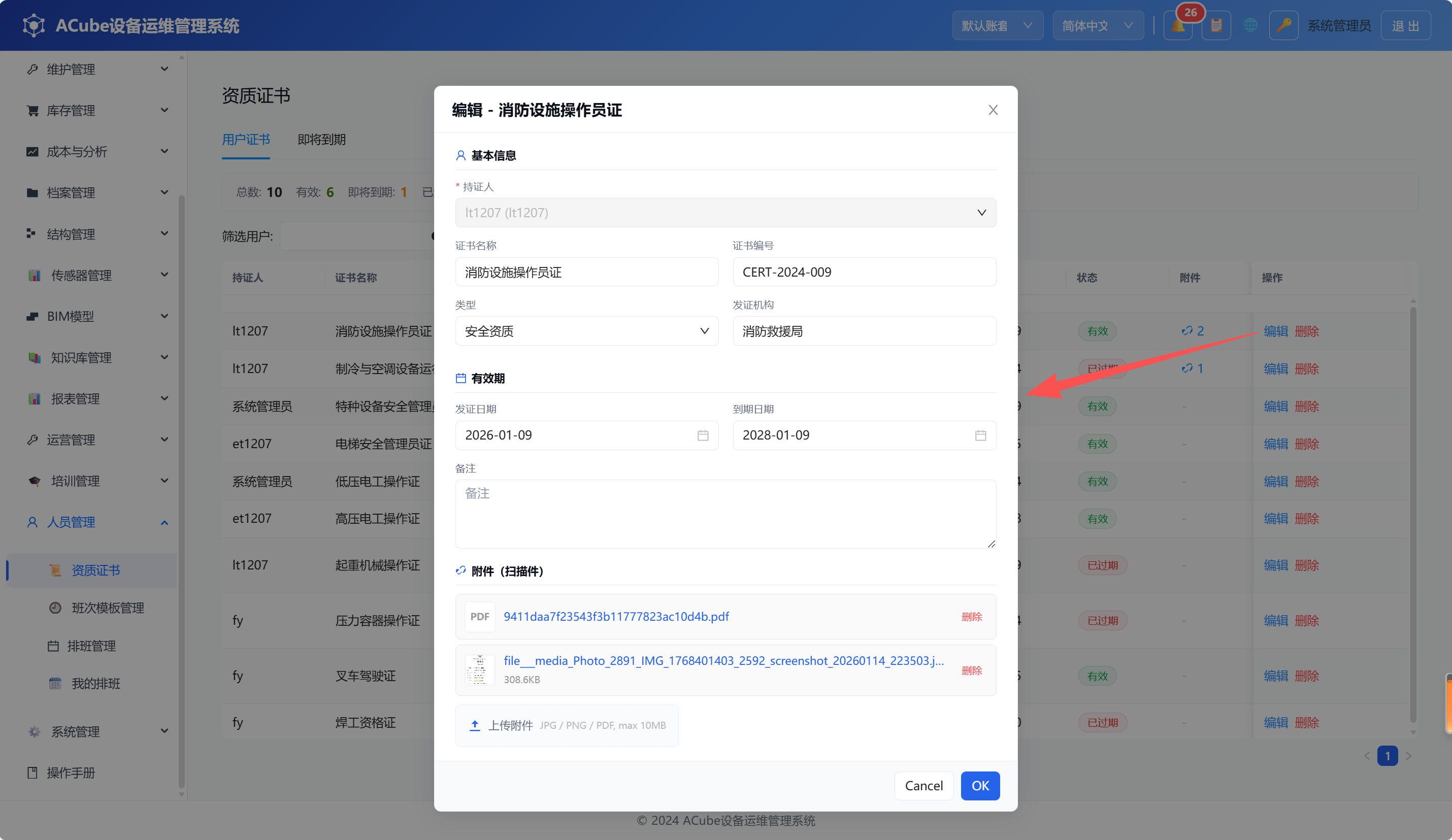Click page 1 pagination button
This screenshot has height=840, width=1452.
[x=1388, y=755]
